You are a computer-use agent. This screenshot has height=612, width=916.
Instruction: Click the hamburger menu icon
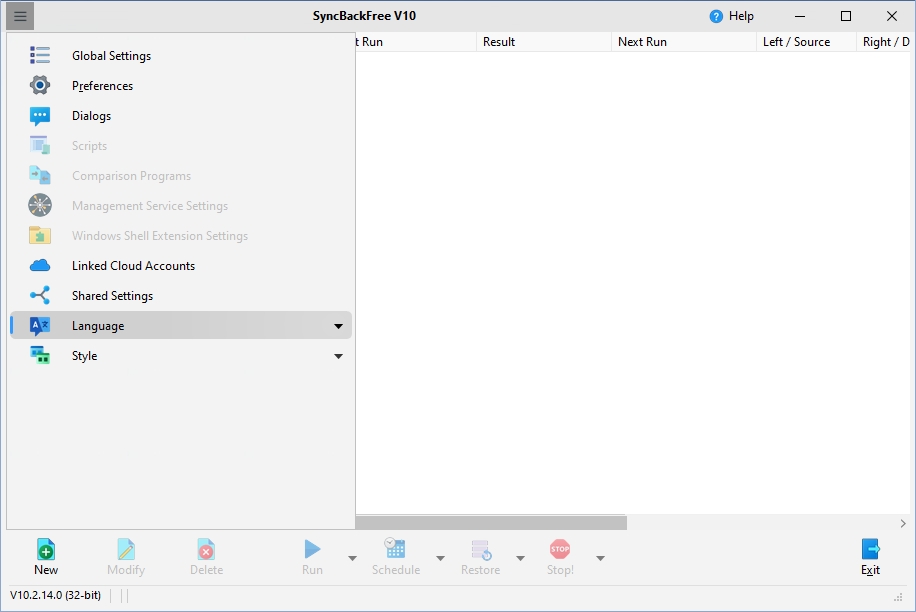coord(20,16)
